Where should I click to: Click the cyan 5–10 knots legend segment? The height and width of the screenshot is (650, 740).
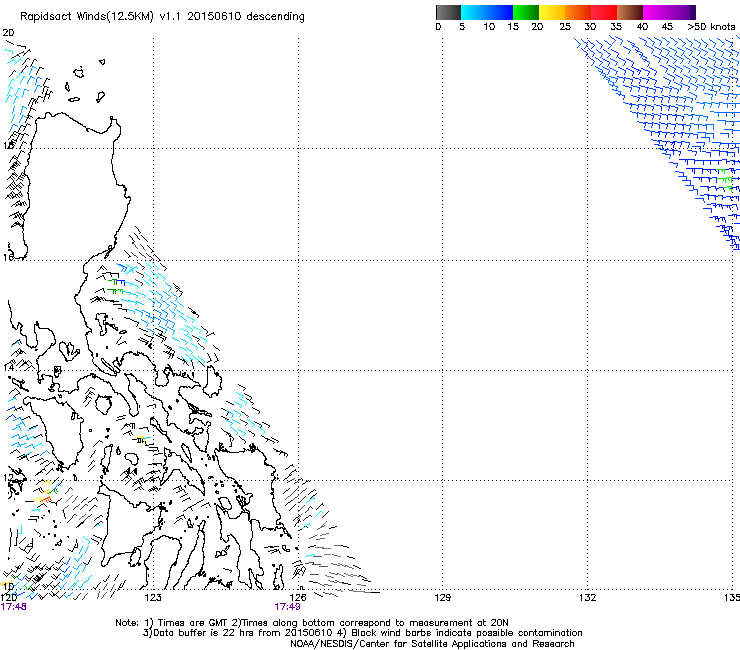pos(474,12)
